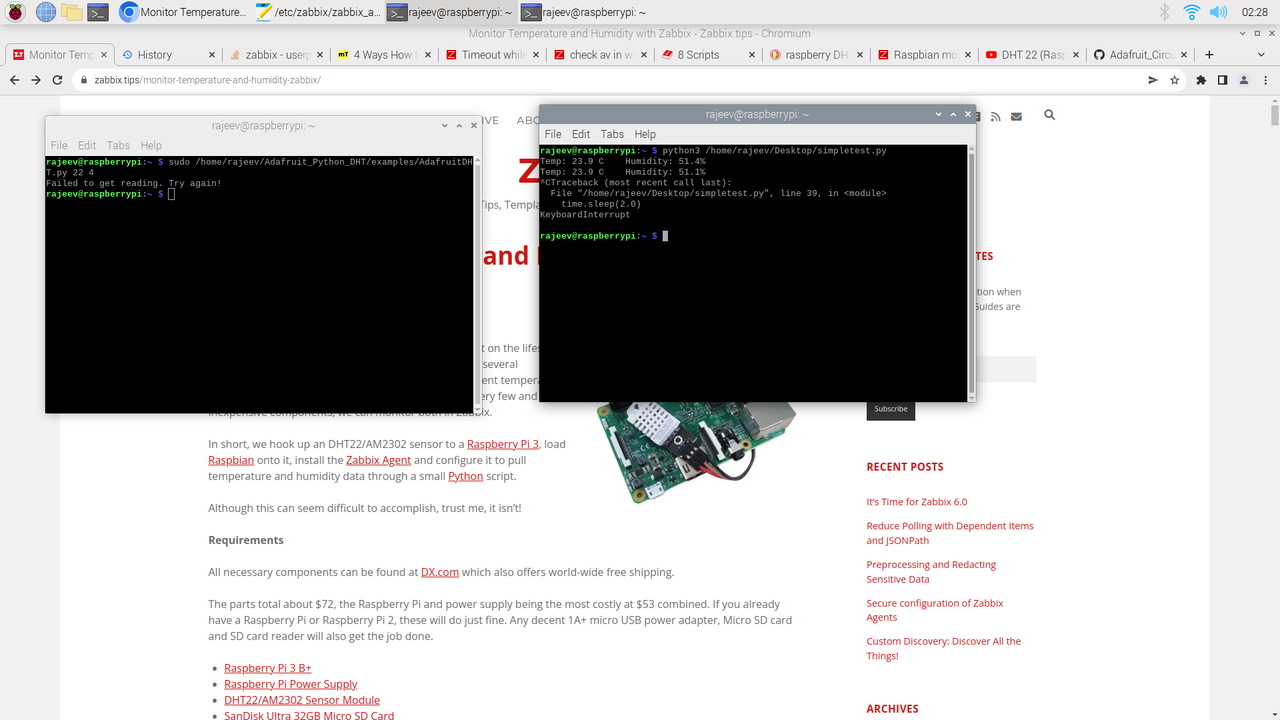1280x720 pixels.
Task: Switch to the Adafruit_Circu GitHub tab
Action: coord(1138,55)
